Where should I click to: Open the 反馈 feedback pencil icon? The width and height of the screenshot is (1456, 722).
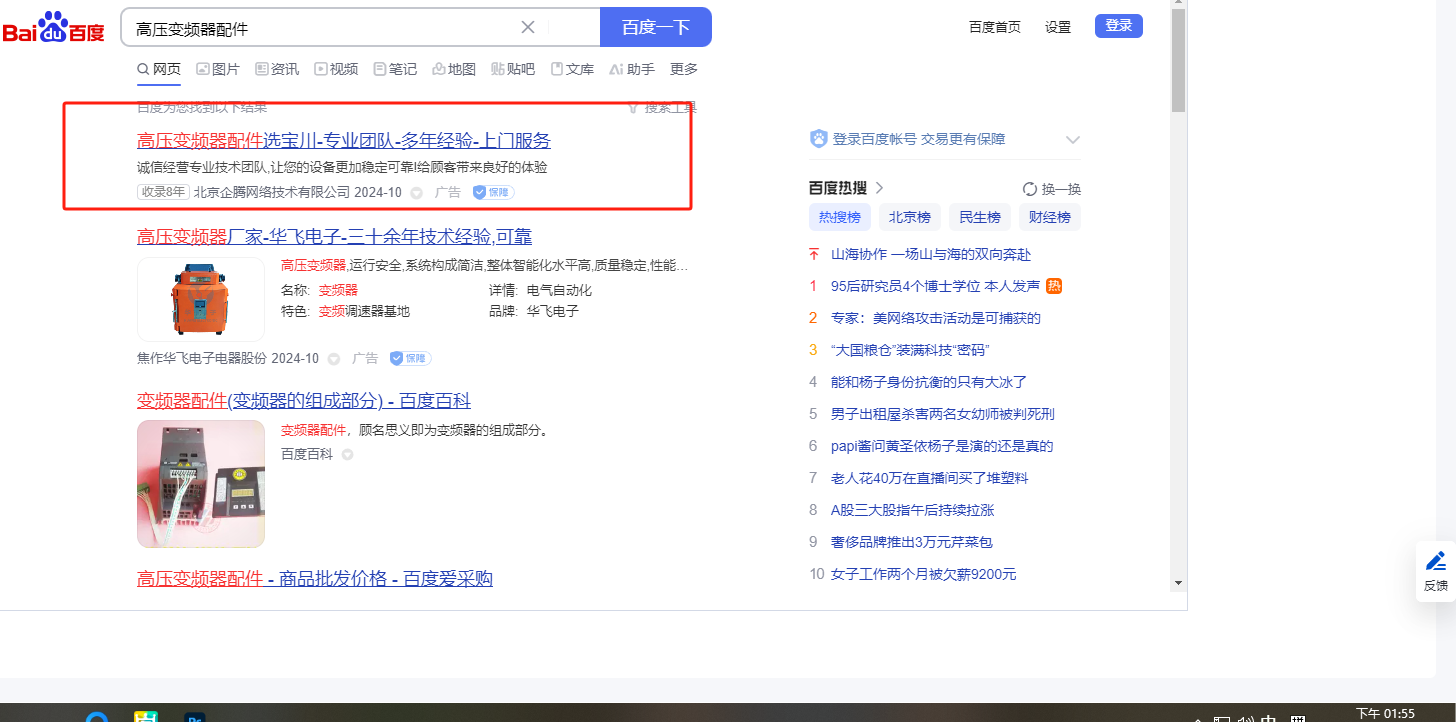[1435, 561]
